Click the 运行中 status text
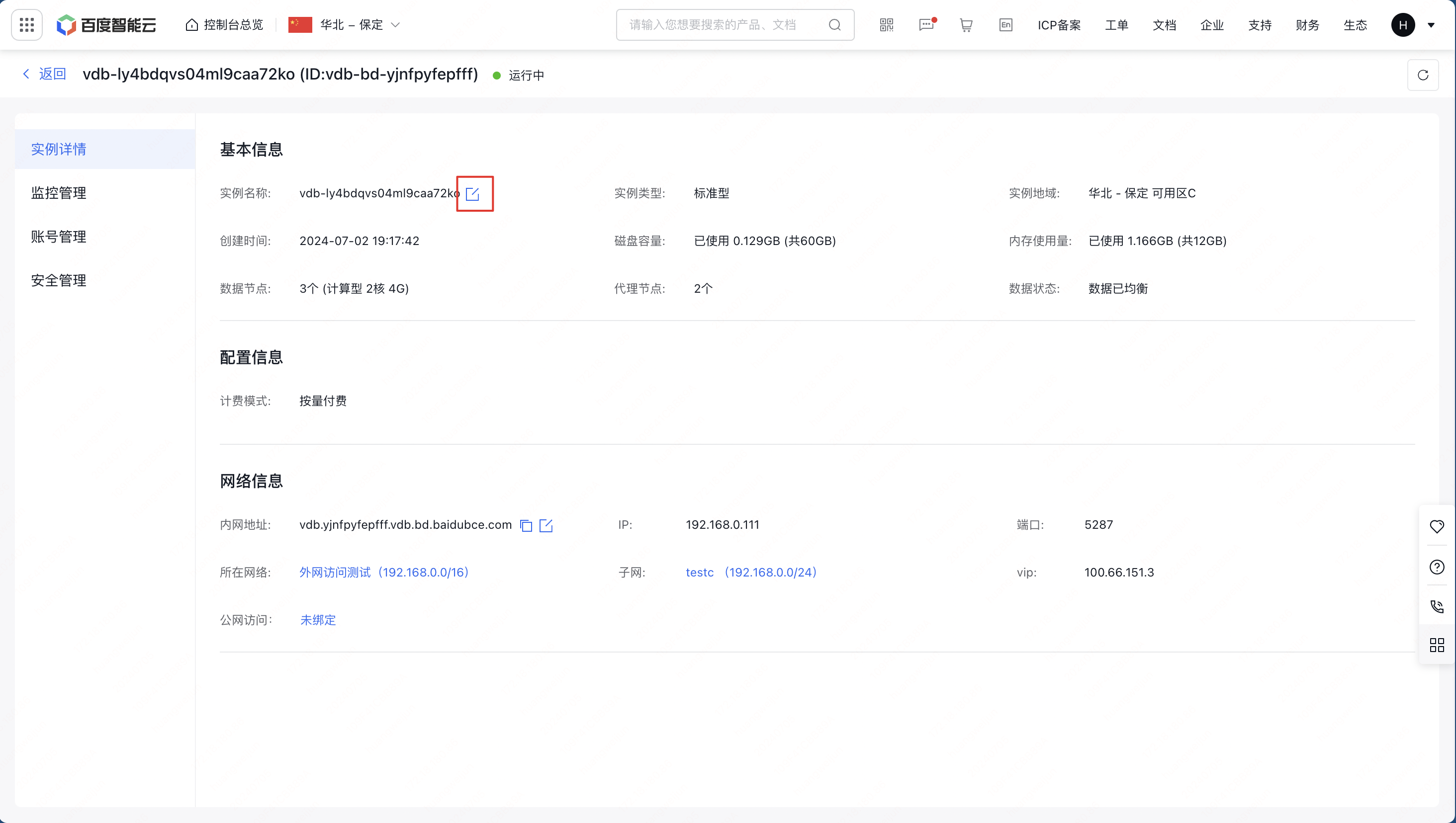The width and height of the screenshot is (1456, 823). click(526, 75)
